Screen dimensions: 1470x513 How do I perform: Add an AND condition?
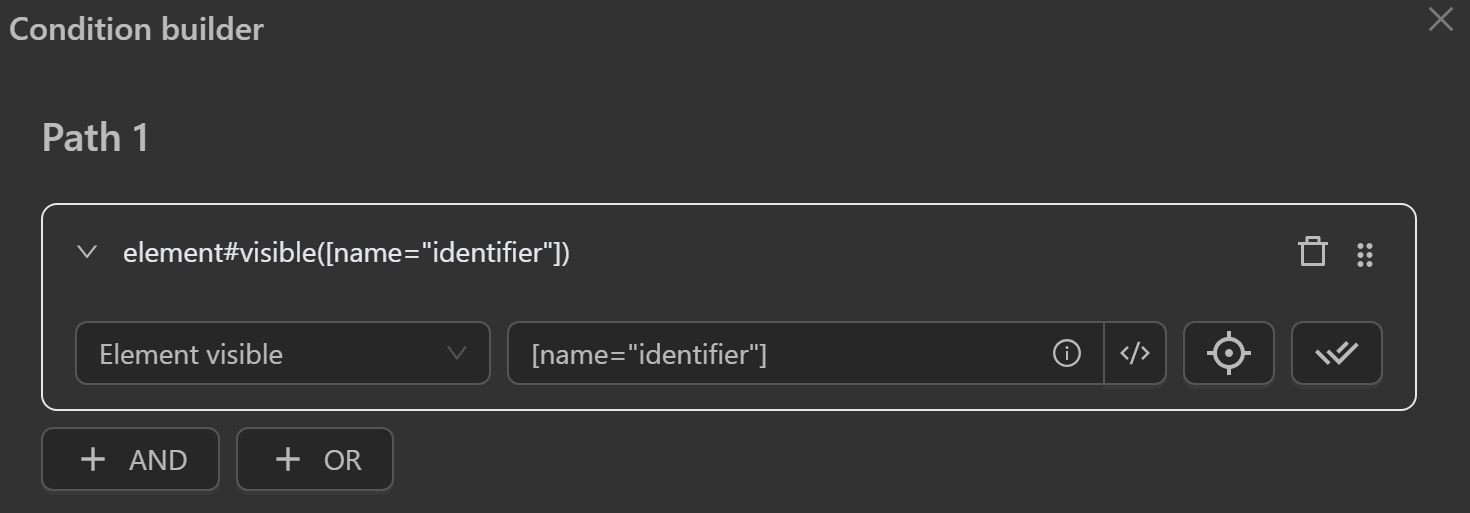point(130,459)
